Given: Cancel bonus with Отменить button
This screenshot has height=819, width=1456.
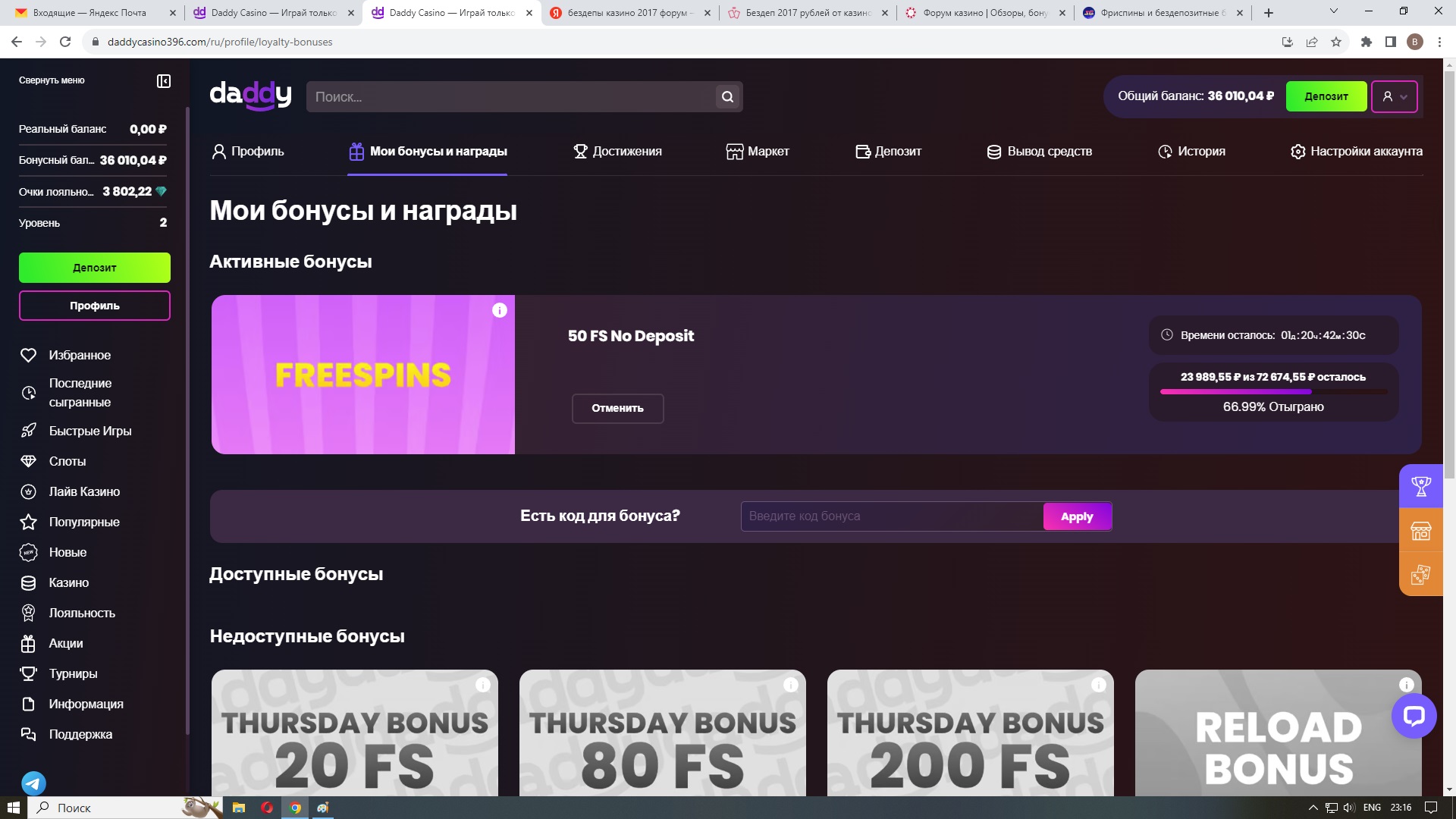Looking at the screenshot, I should click(x=617, y=408).
